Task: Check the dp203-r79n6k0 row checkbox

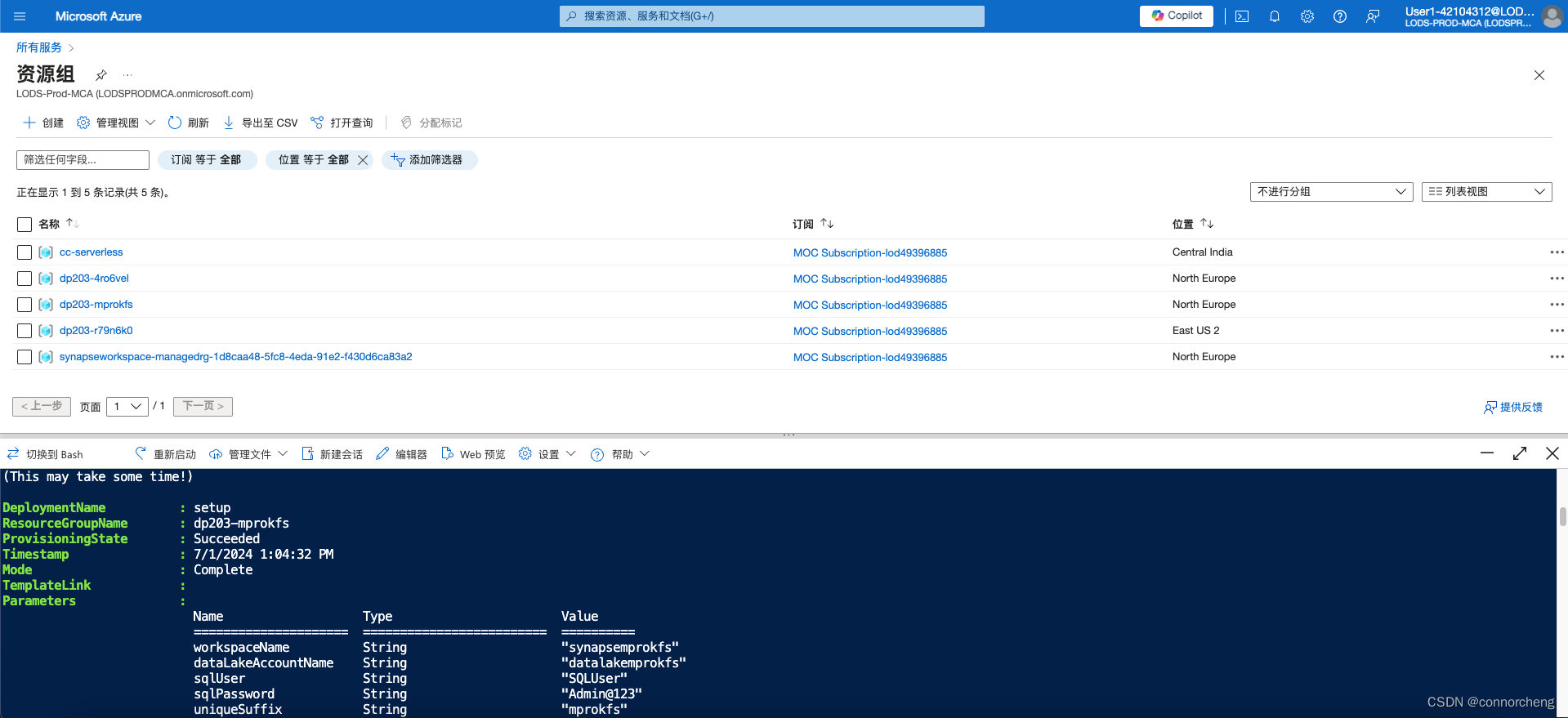Action: (x=25, y=331)
